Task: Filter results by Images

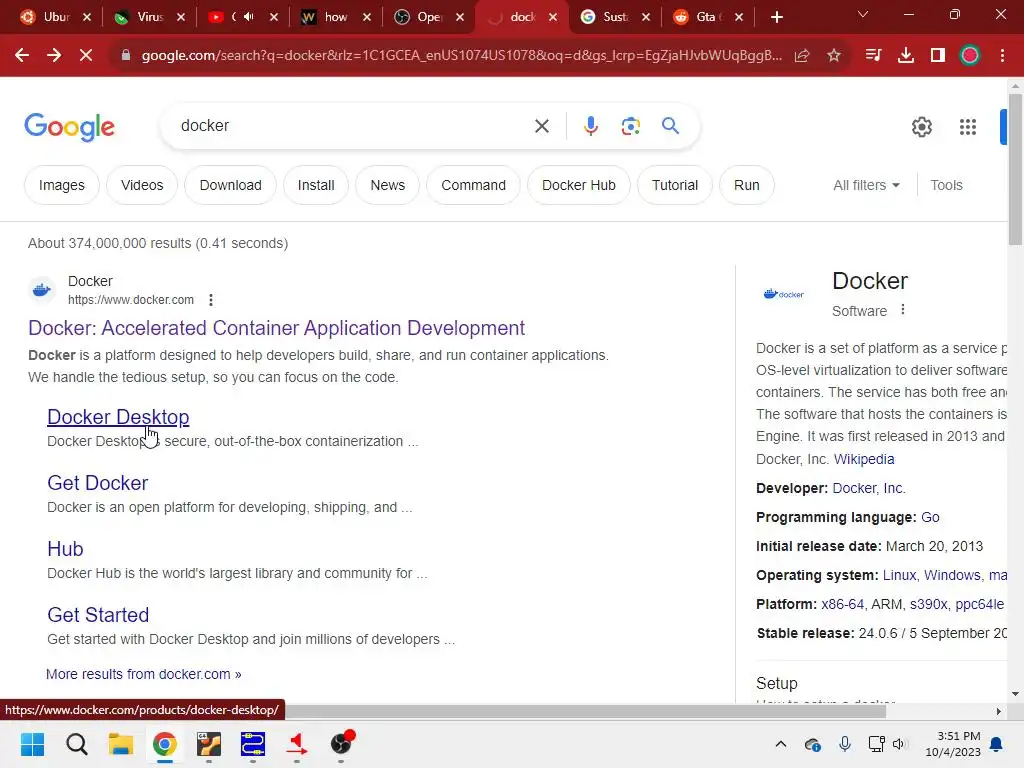Action: coord(61,185)
